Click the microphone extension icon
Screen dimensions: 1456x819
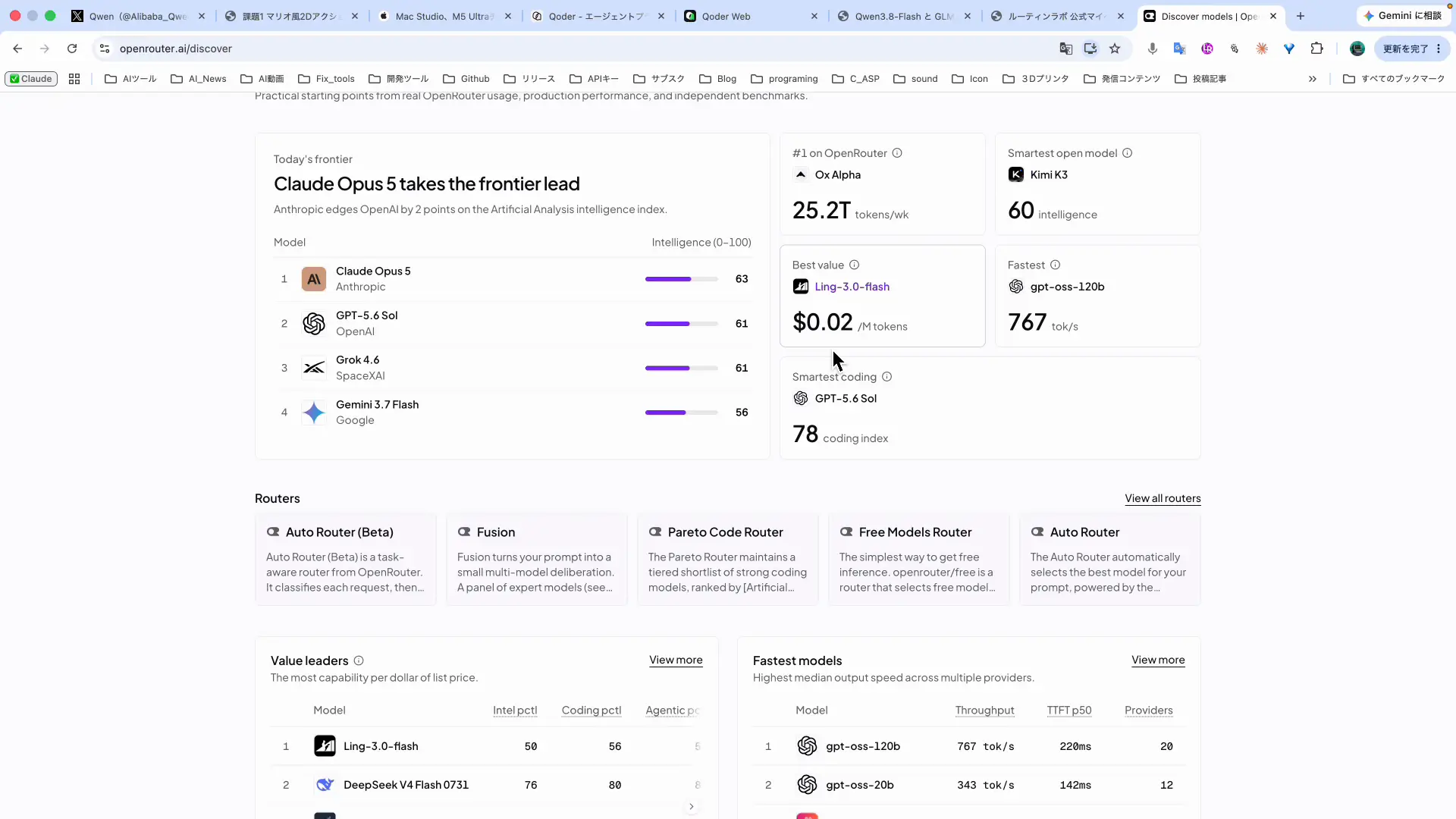point(1153,49)
